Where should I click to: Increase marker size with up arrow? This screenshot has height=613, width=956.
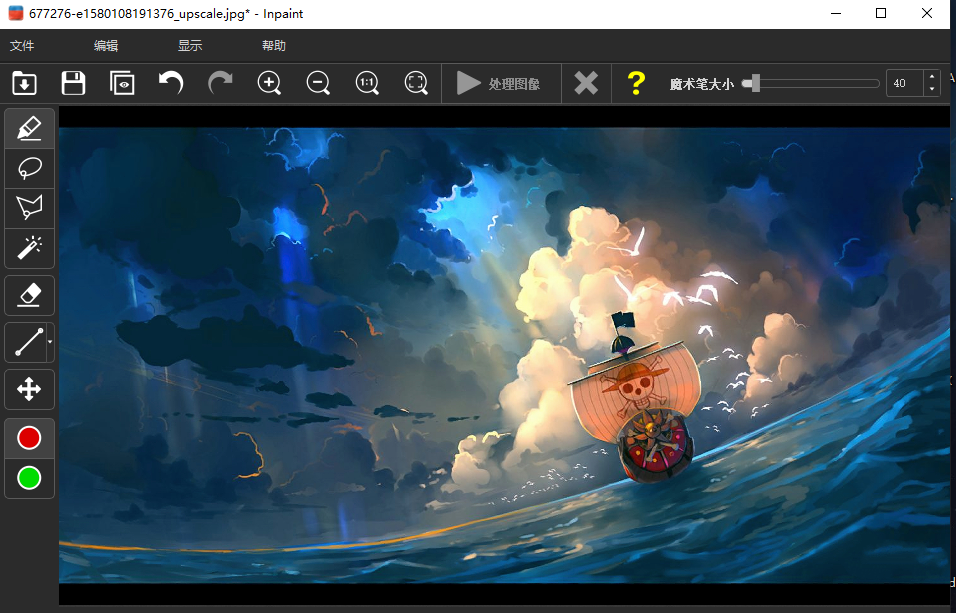pos(932,77)
